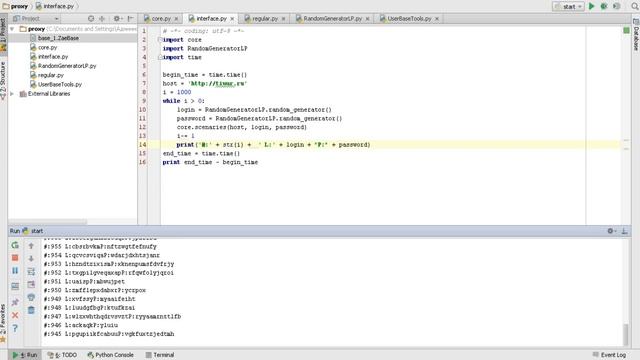Screen dimensions: 640x360
Task: Toggle the Structure side tool window tab
Action: click(3, 81)
